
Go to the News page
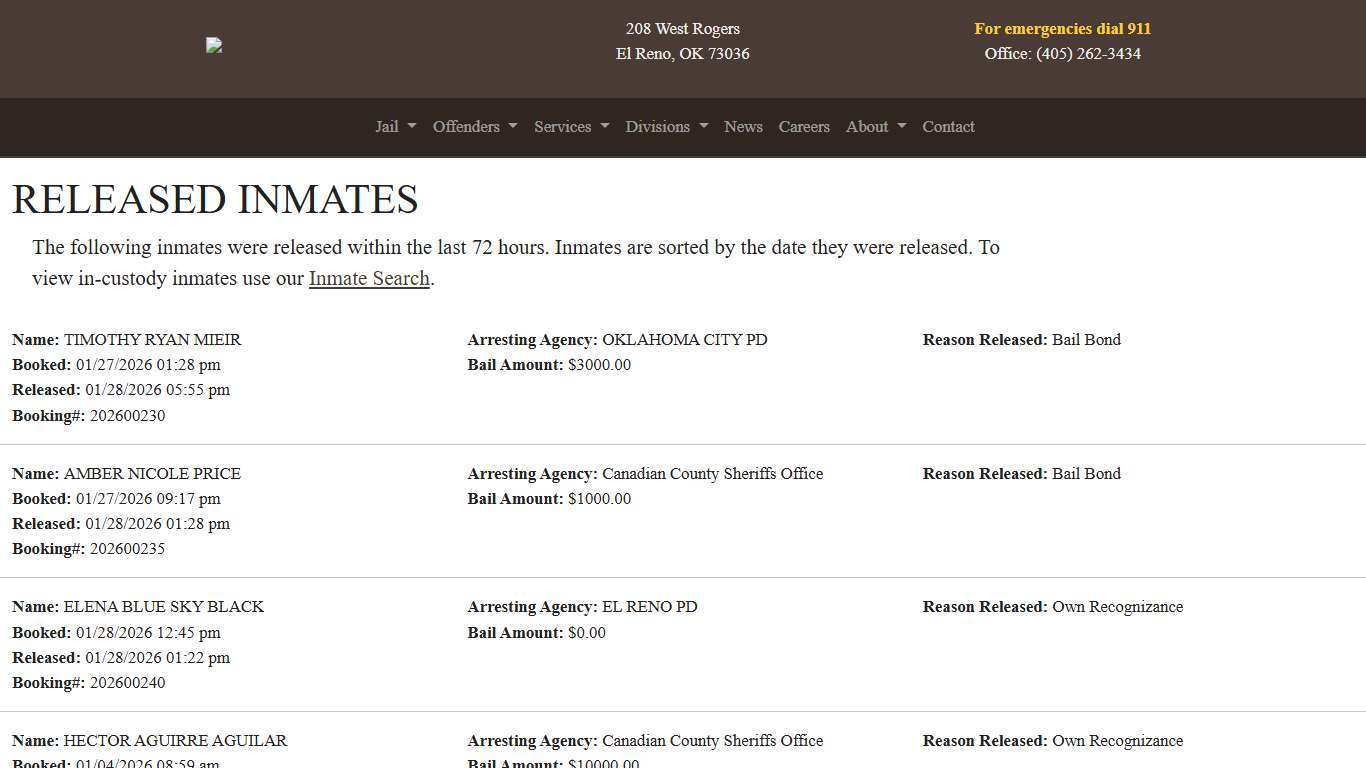point(743,127)
